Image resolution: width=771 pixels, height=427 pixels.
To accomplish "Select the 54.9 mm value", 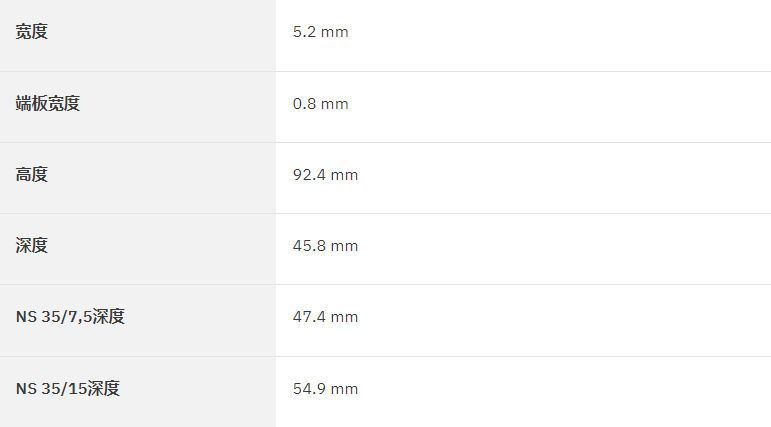I will 326,389.
